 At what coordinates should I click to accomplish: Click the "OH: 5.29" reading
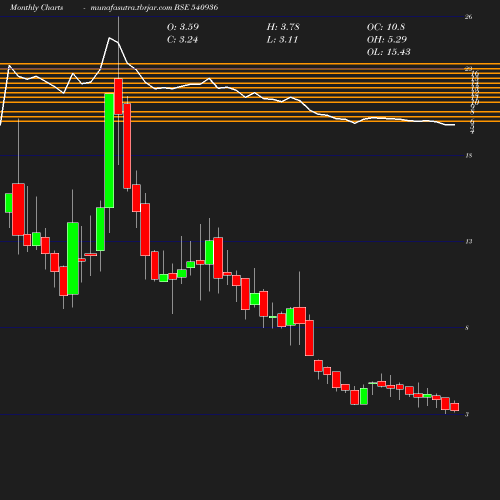(x=387, y=39)
